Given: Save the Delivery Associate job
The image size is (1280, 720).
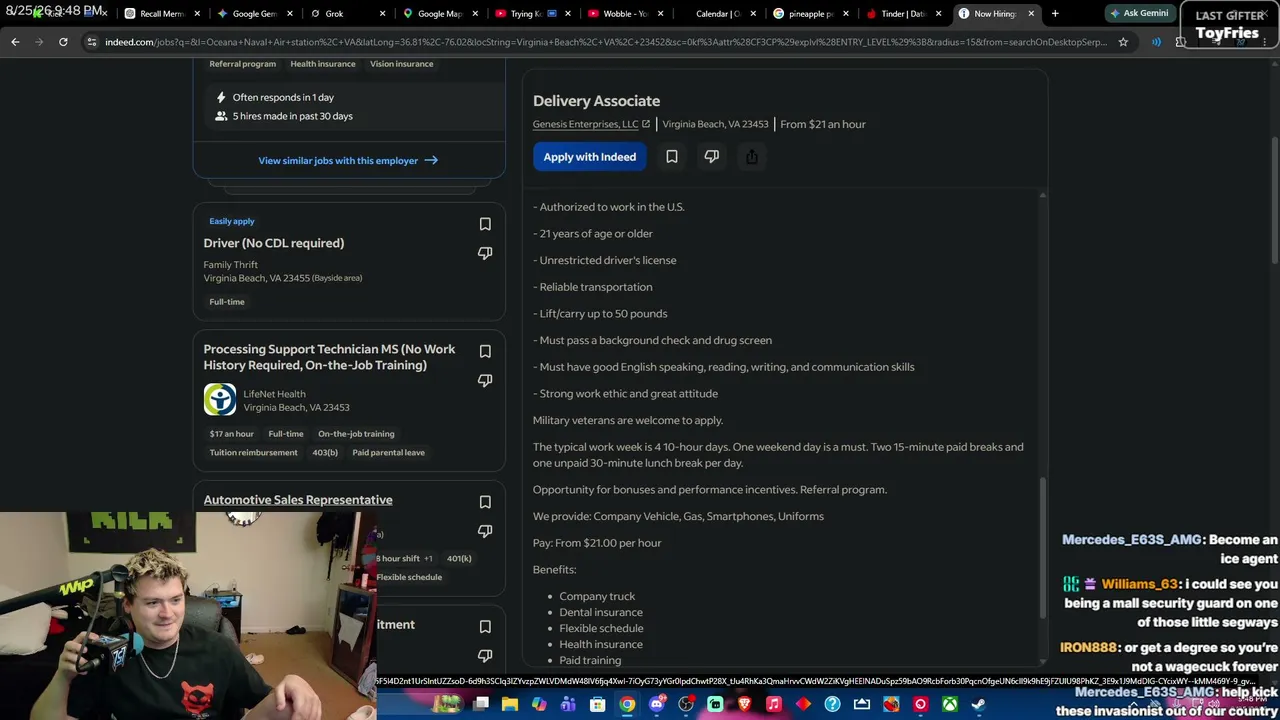Looking at the screenshot, I should click(x=672, y=157).
